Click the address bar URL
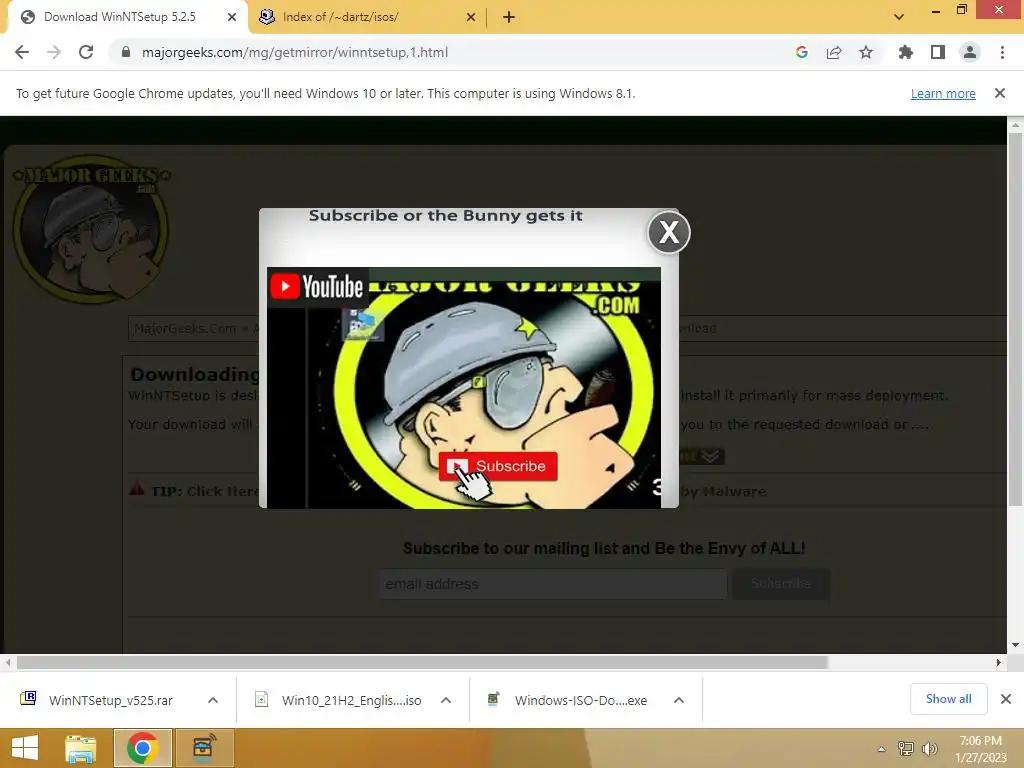Screen dimensions: 1024x768 tap(295, 52)
